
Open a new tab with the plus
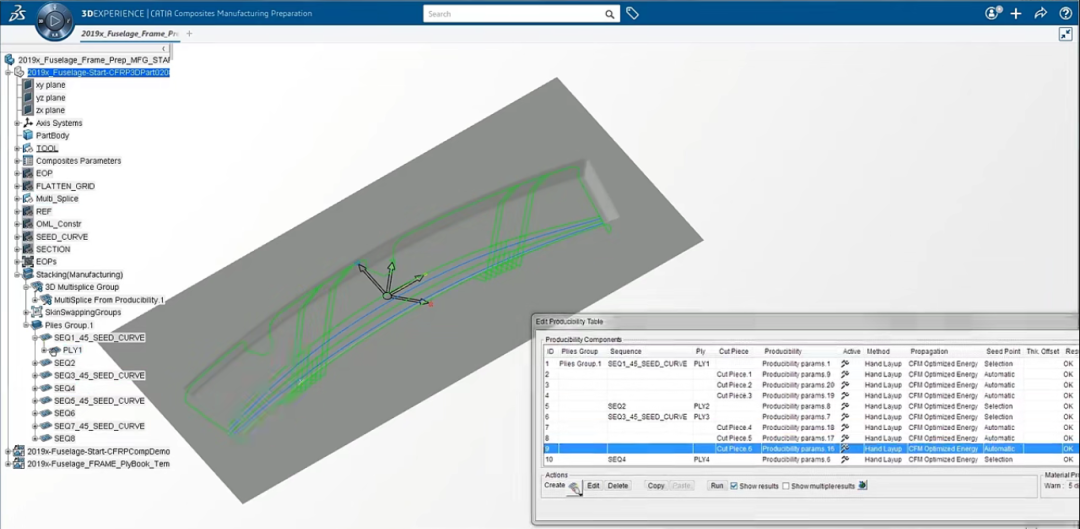coord(189,33)
